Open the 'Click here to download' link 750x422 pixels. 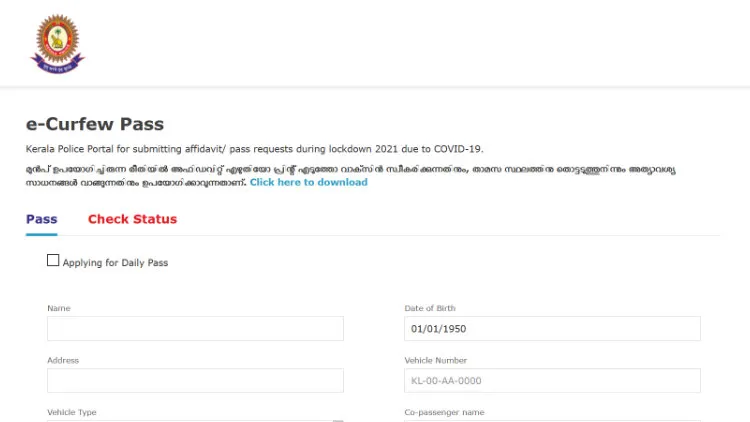click(308, 182)
